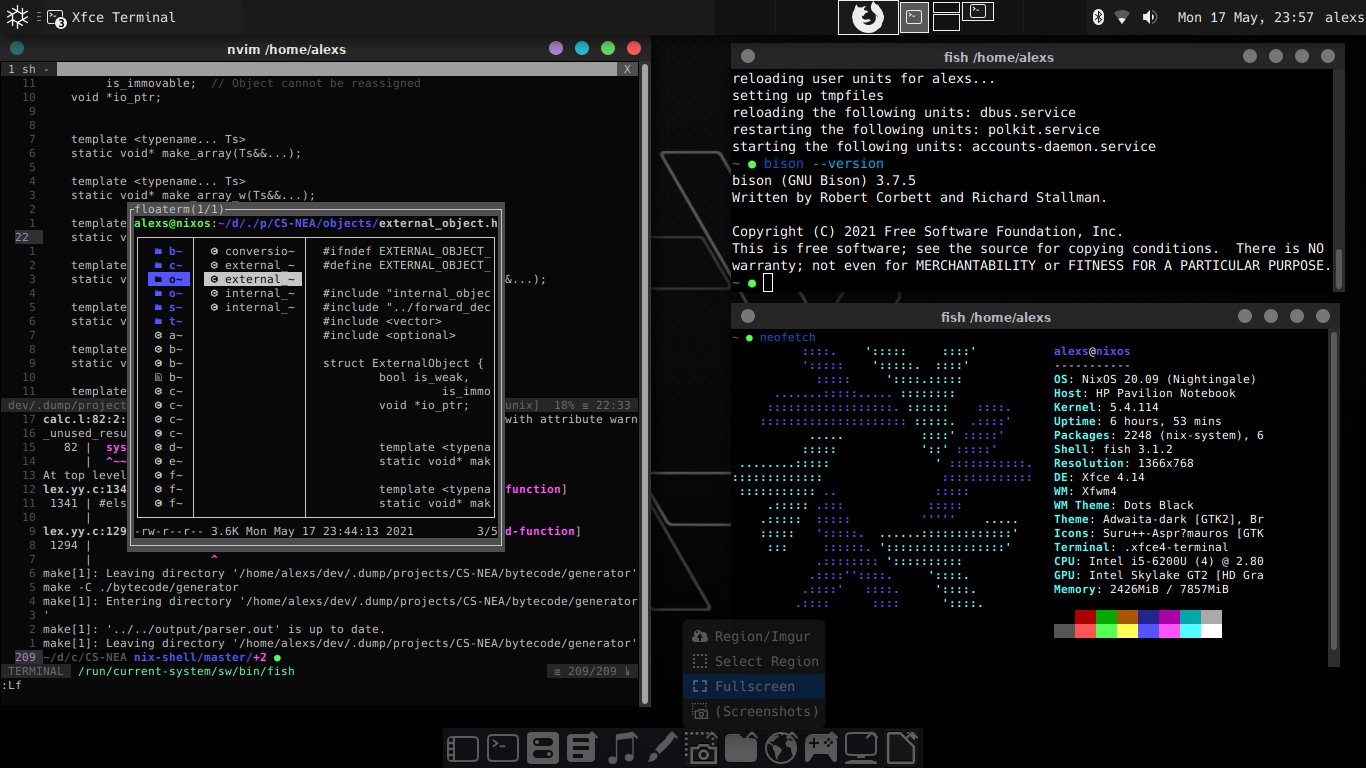Click the Mon 17 May clock
This screenshot has height=768, width=1366.
pos(1246,17)
